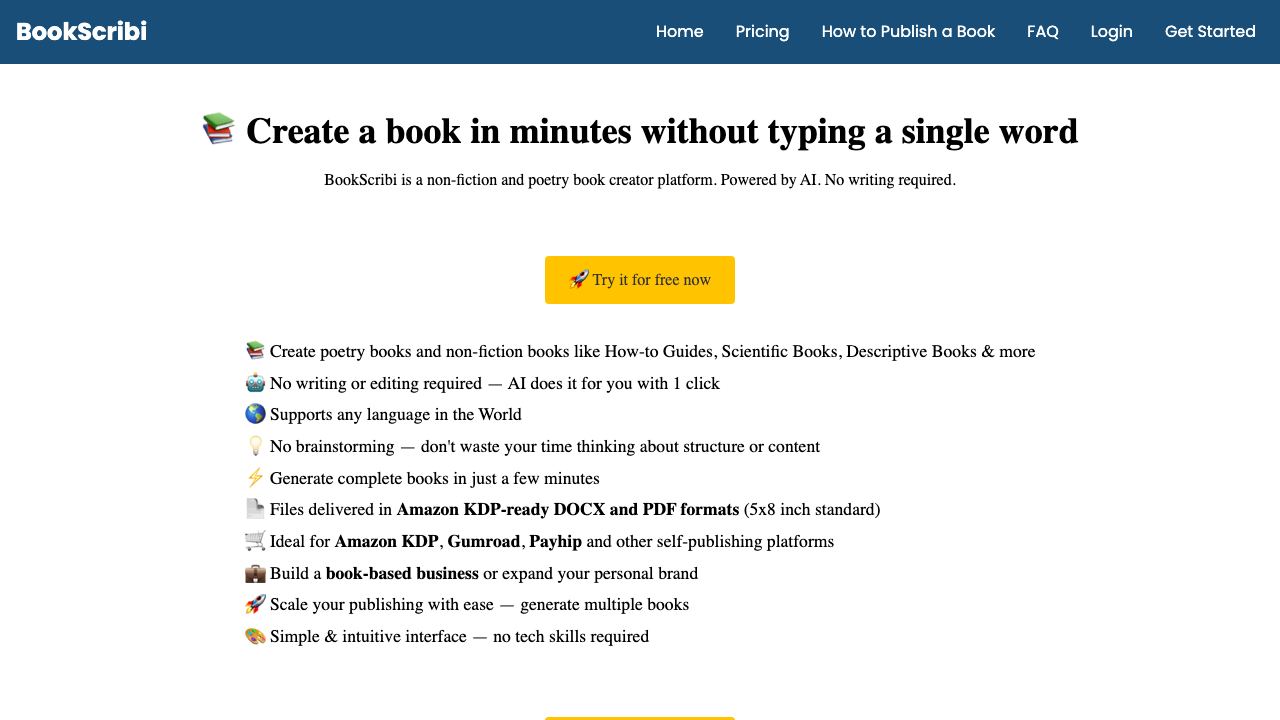Click the text no tech skills required
Viewport: 1280px width, 720px height.
click(x=571, y=636)
